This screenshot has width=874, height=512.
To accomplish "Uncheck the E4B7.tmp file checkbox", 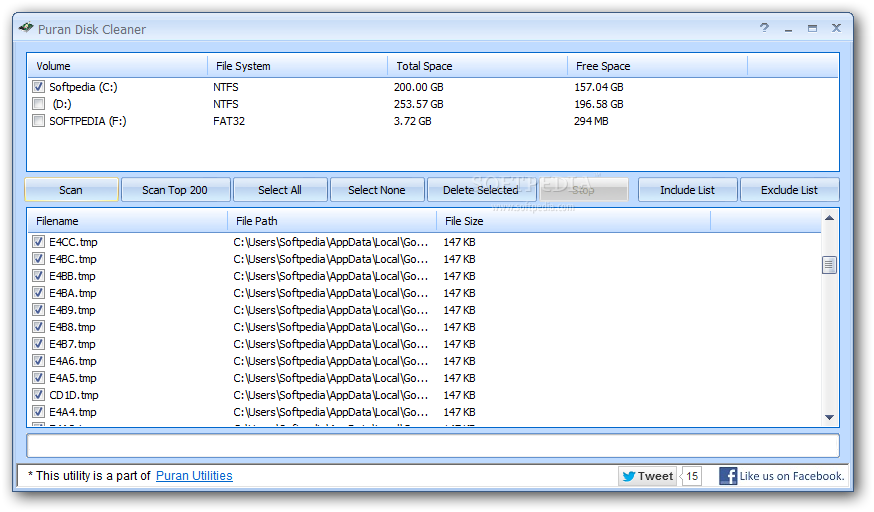I will click(38, 344).
